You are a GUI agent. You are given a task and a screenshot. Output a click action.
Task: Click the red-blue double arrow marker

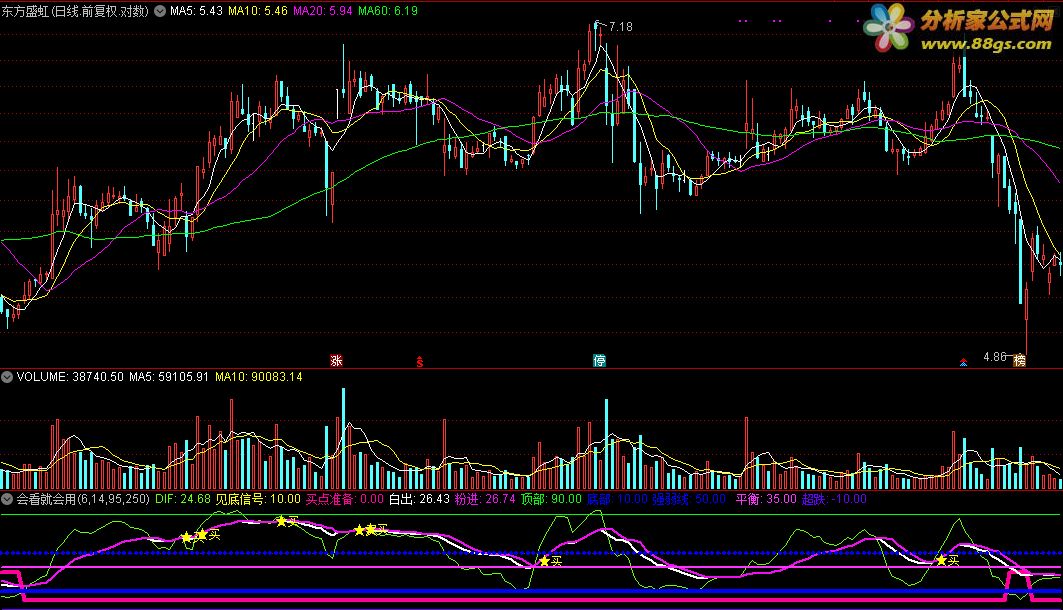click(963, 363)
